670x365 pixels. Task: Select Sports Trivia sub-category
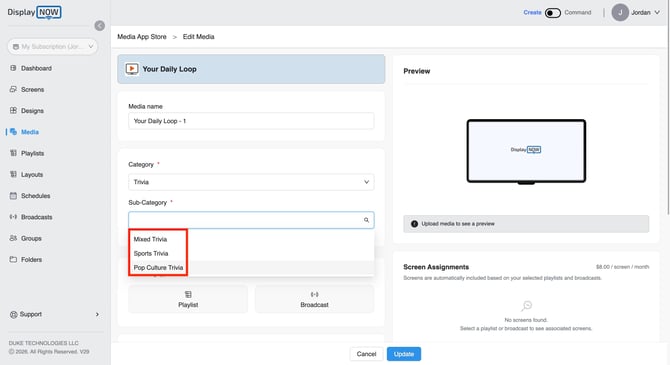[251, 253]
